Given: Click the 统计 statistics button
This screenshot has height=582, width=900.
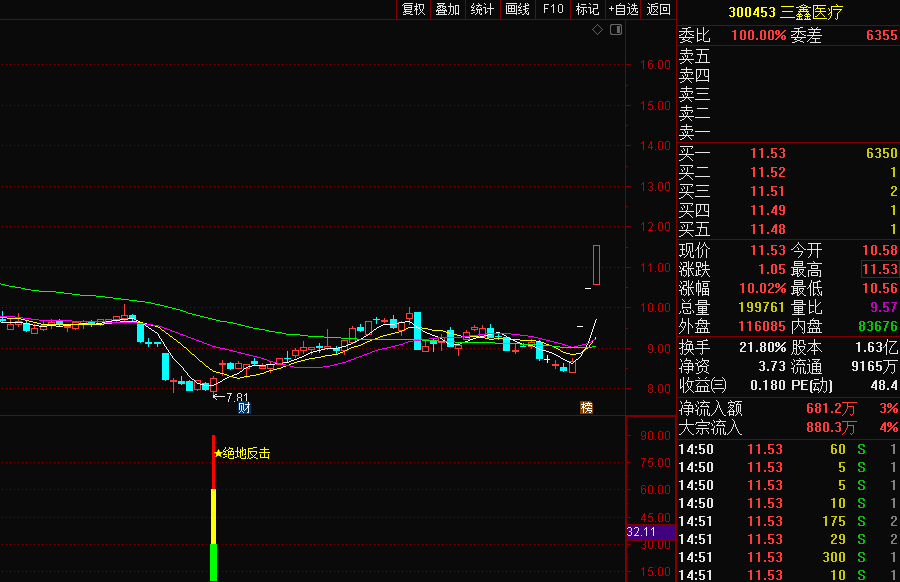Looking at the screenshot, I should 482,10.
